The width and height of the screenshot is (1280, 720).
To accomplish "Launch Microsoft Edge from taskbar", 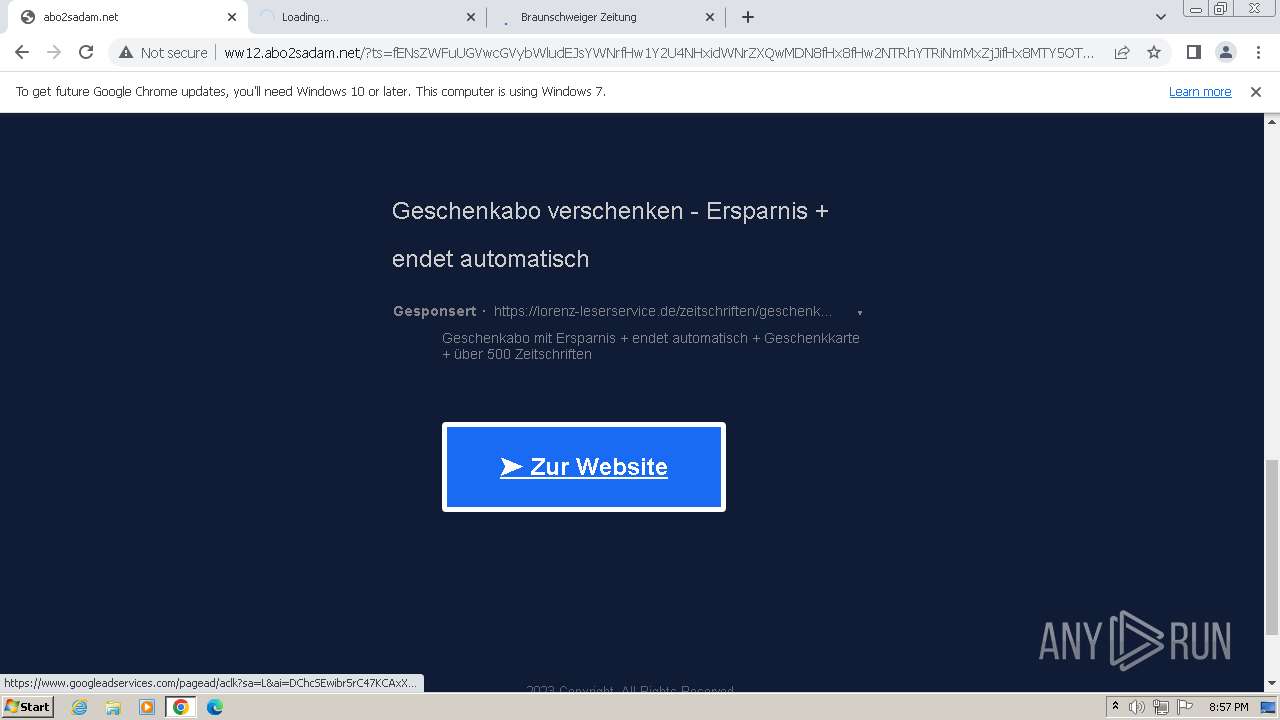I will (214, 707).
